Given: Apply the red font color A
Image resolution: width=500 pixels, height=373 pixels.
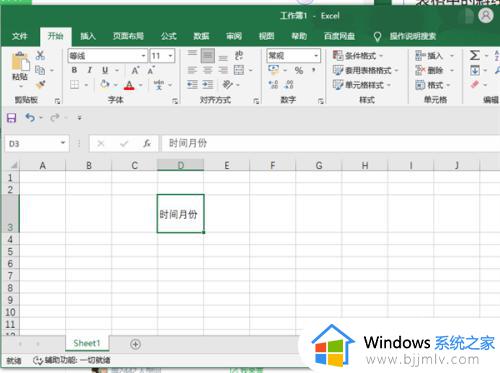Looking at the screenshot, I should 129,85.
